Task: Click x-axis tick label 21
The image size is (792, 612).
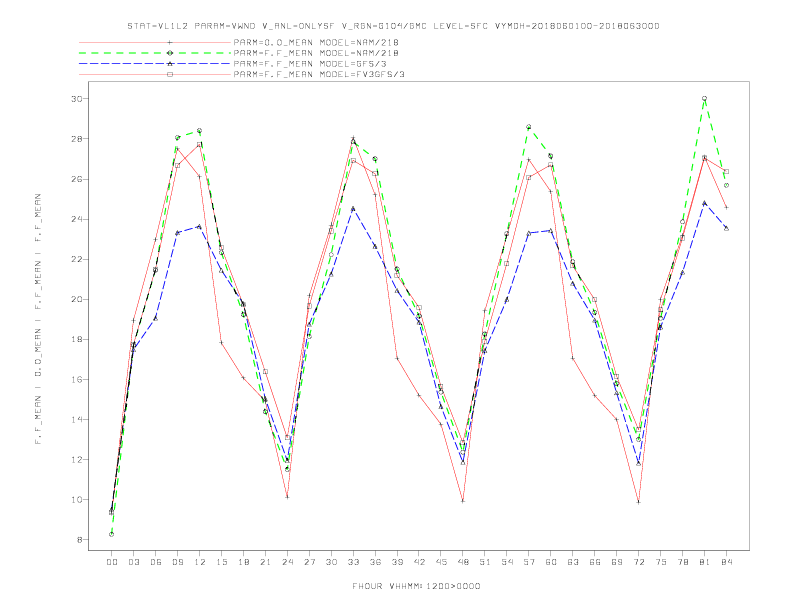Action: click(265, 562)
